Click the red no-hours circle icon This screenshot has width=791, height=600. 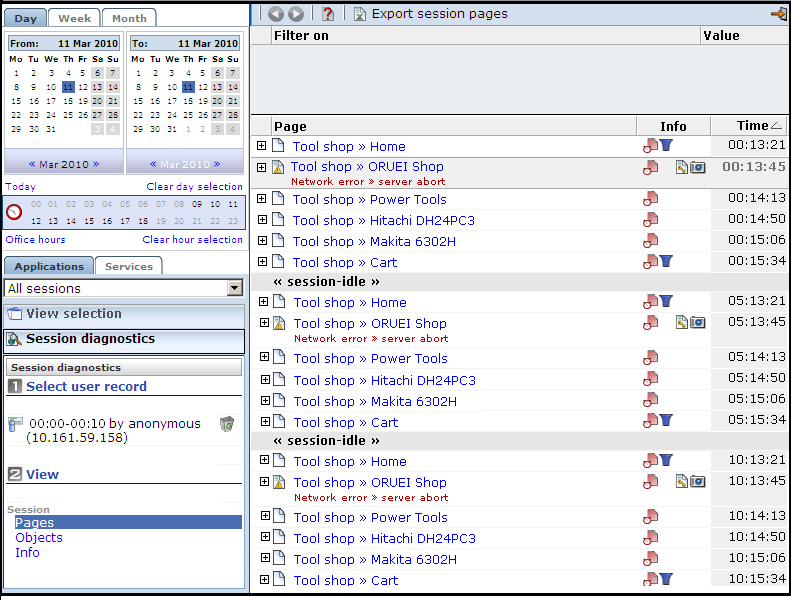point(14,212)
